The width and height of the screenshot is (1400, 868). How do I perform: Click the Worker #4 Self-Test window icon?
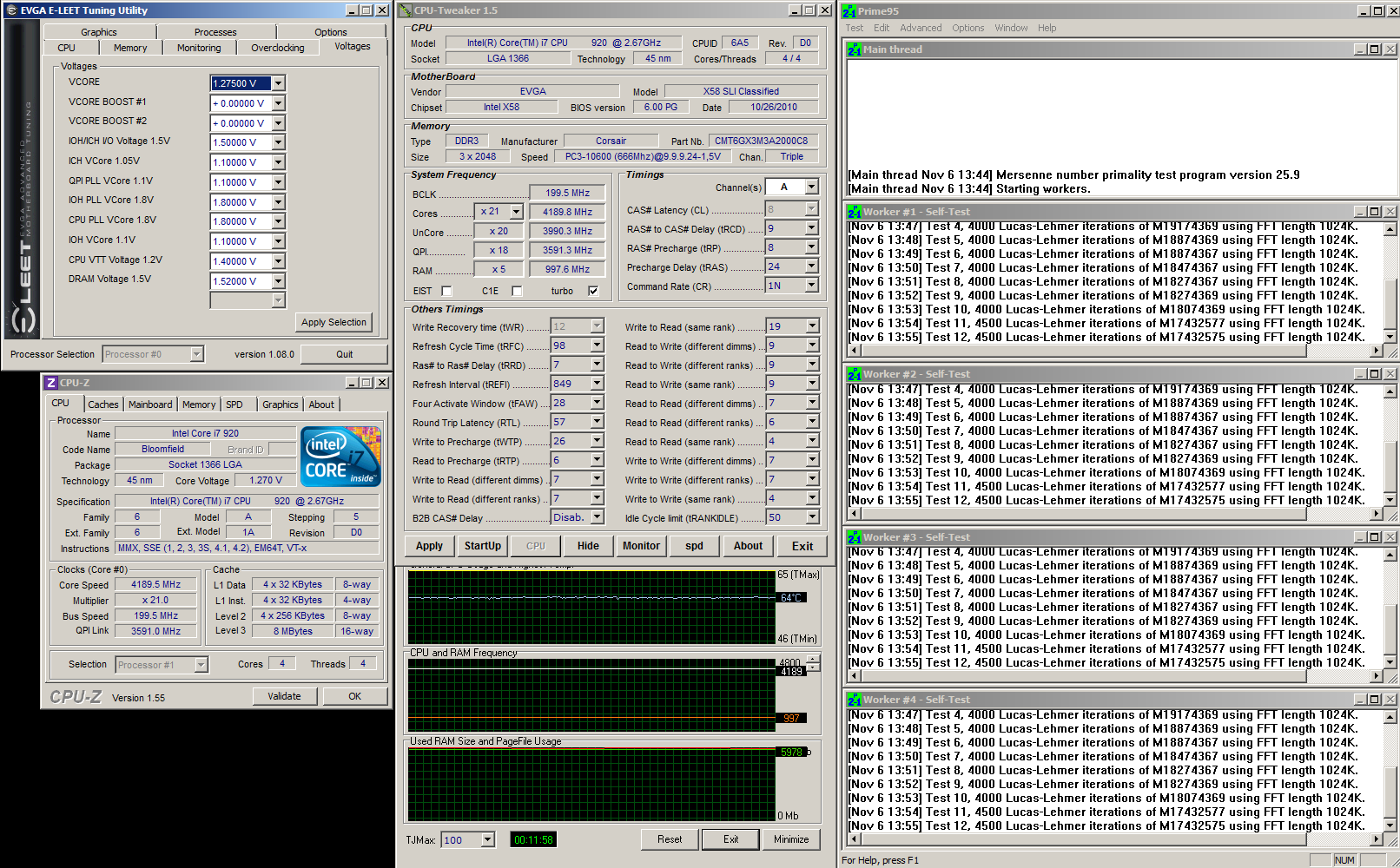coord(855,700)
